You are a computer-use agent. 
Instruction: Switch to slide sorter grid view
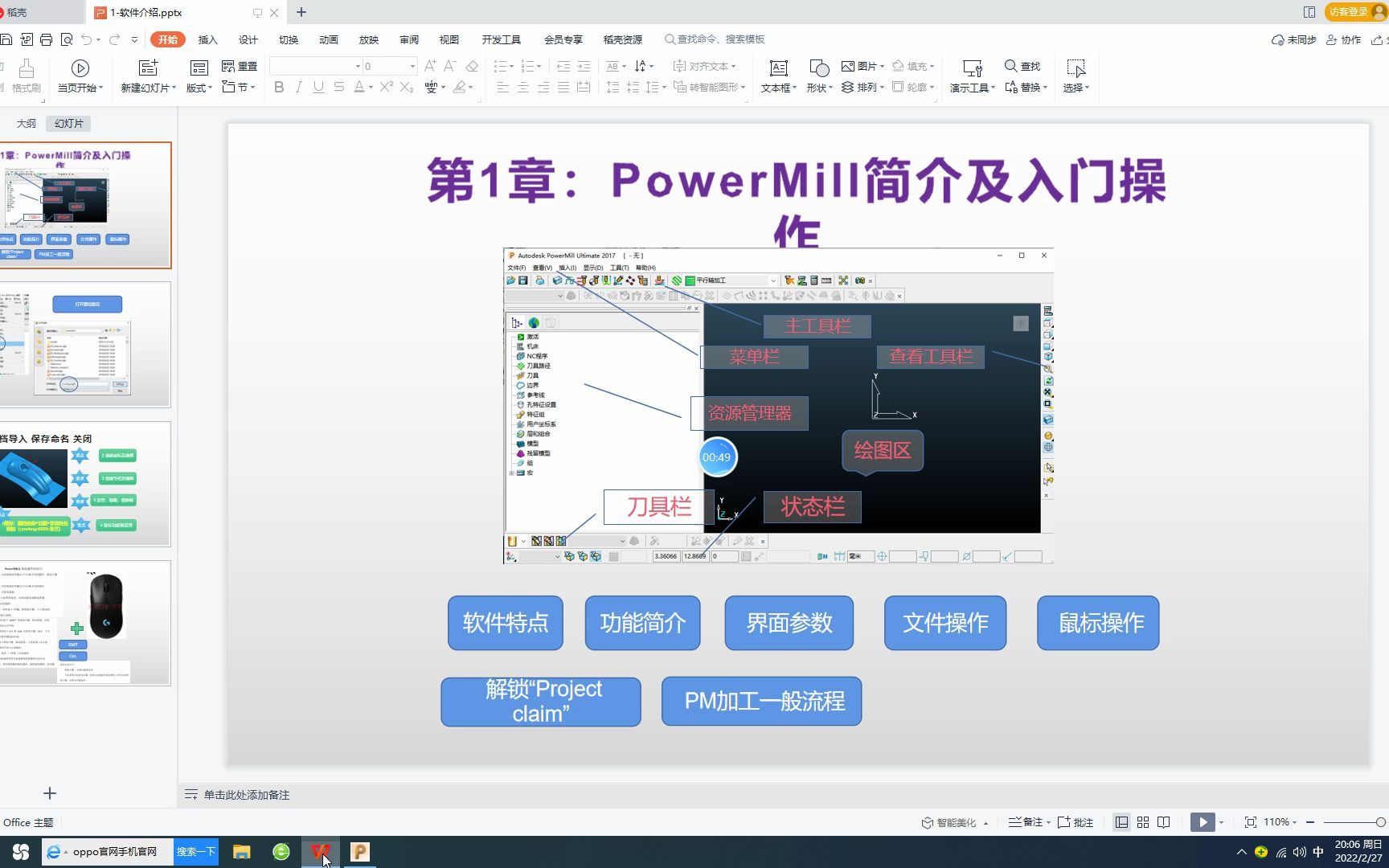(1143, 822)
